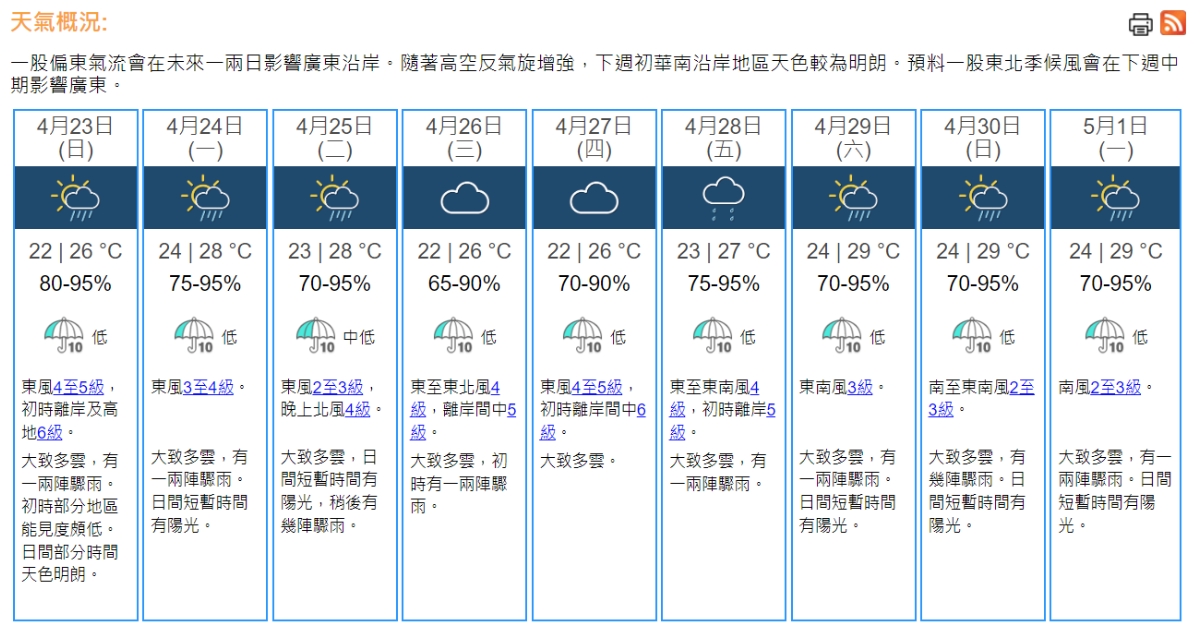Image resolution: width=1200 pixels, height=628 pixels.
Task: Open the 2至3級 south wind link for May 1
Action: point(1116,387)
